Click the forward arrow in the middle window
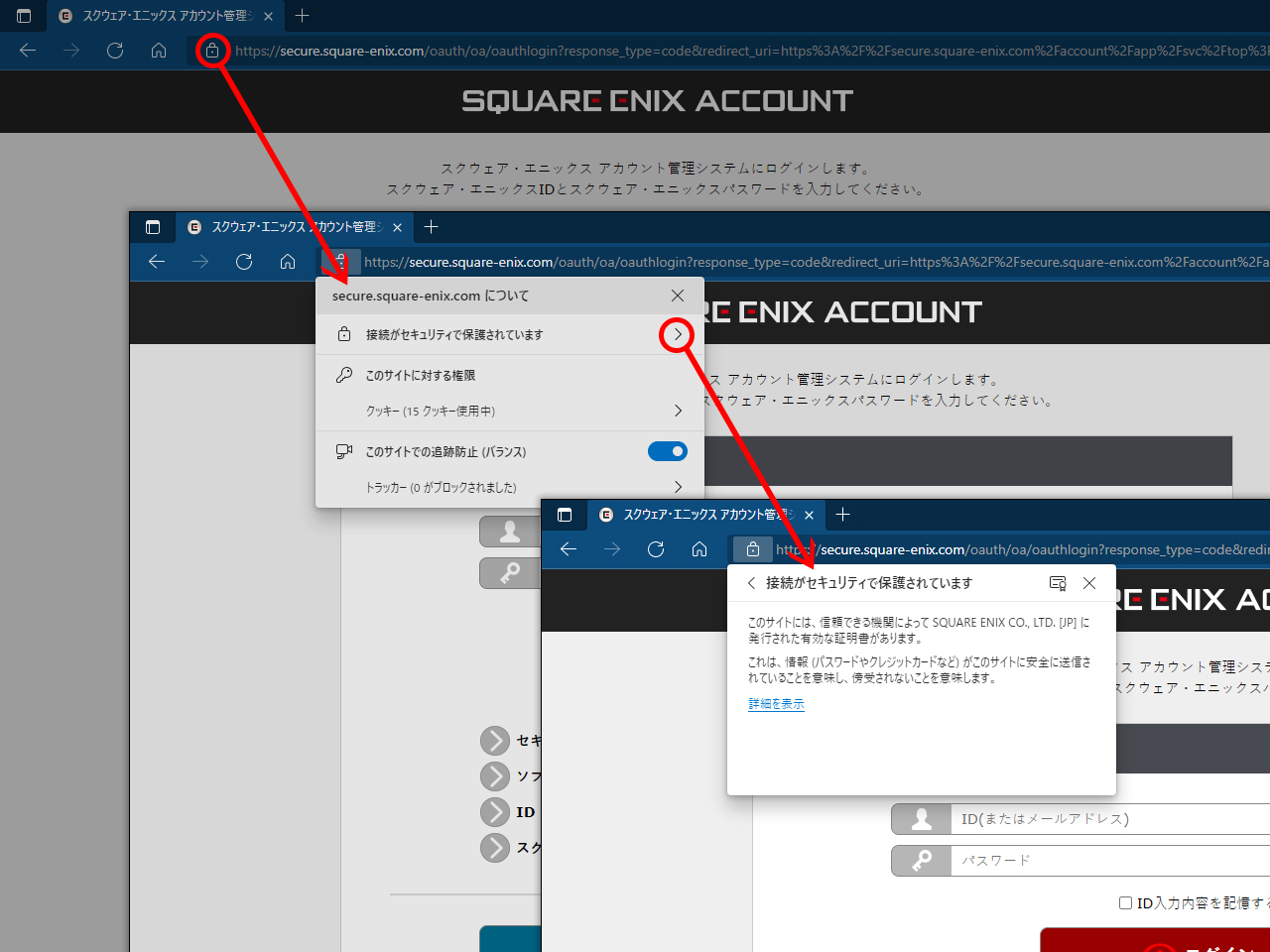Screen dimensions: 1270x952 point(200,262)
